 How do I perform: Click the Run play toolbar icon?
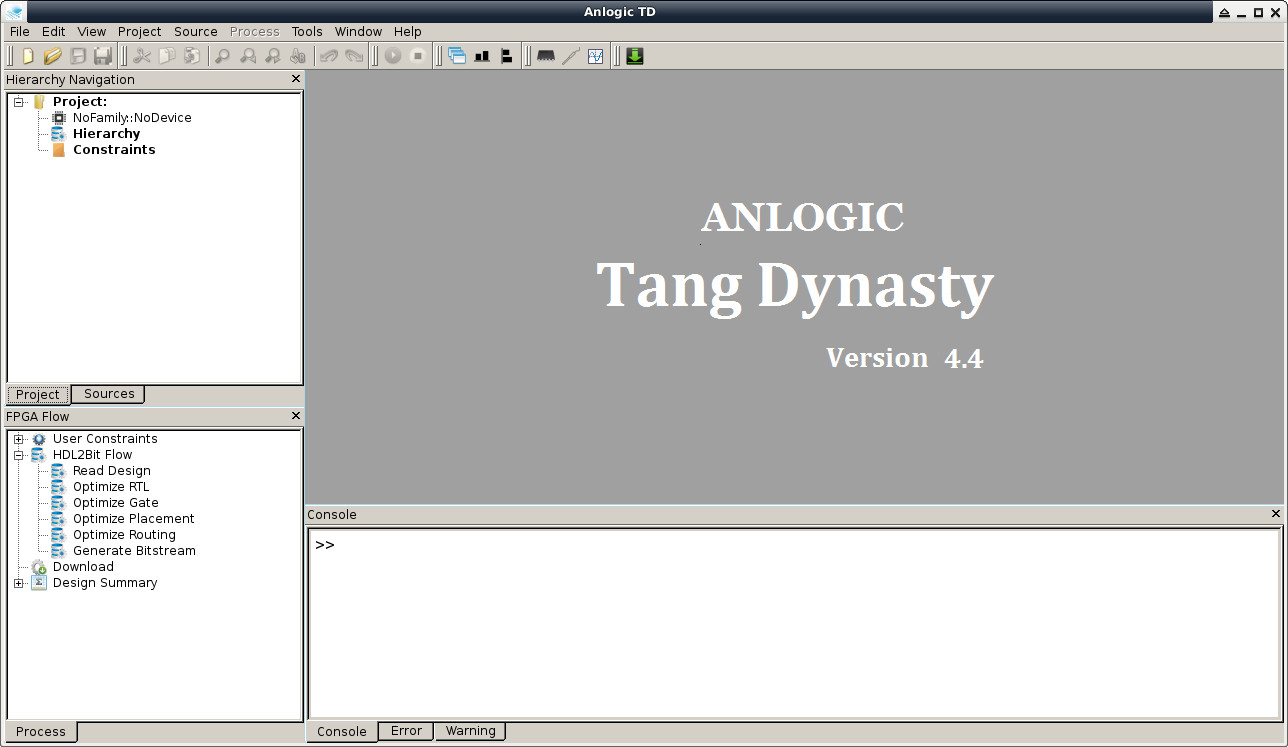393,56
